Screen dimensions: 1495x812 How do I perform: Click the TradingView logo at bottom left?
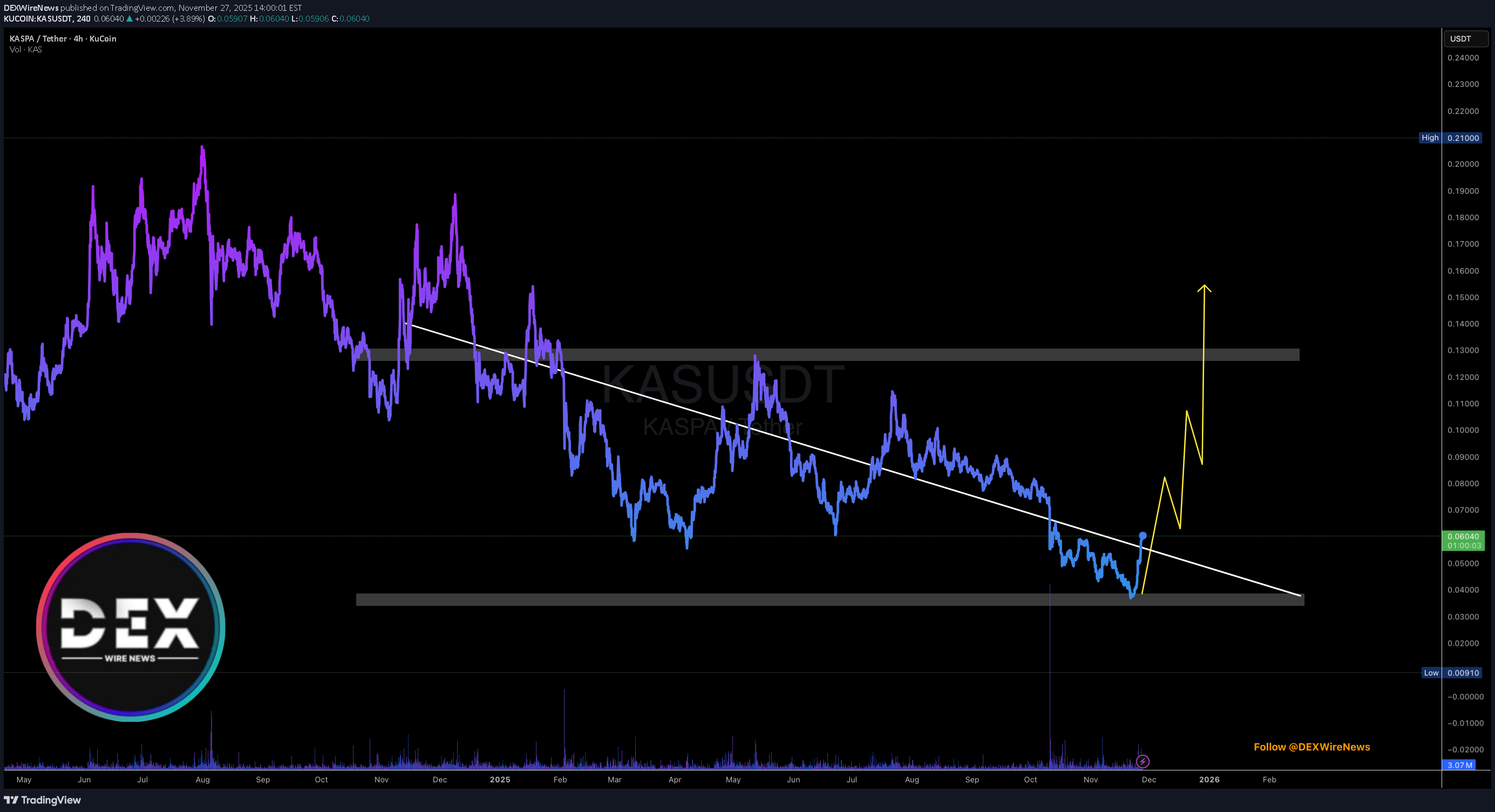[x=42, y=800]
